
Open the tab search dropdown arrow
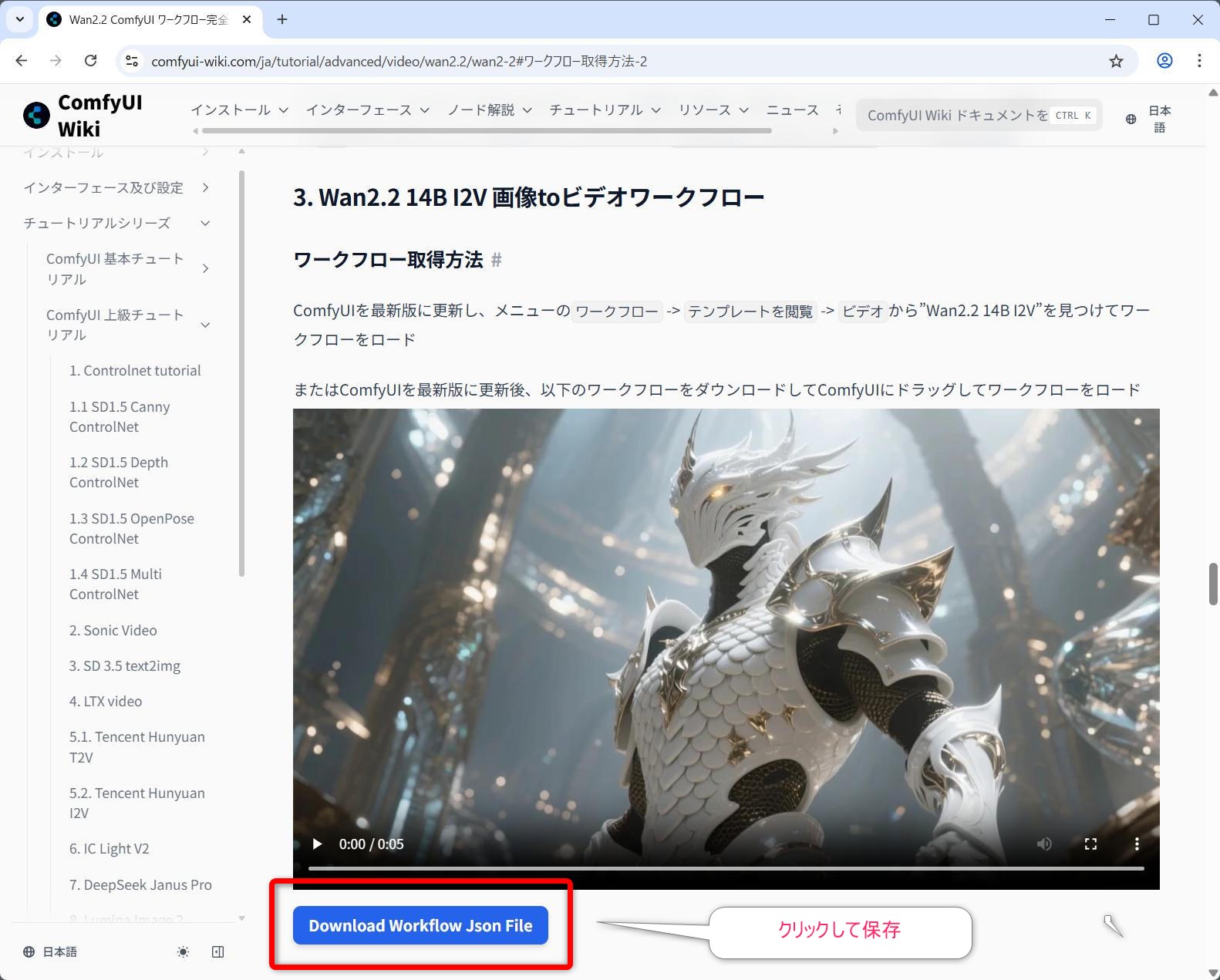(20, 19)
